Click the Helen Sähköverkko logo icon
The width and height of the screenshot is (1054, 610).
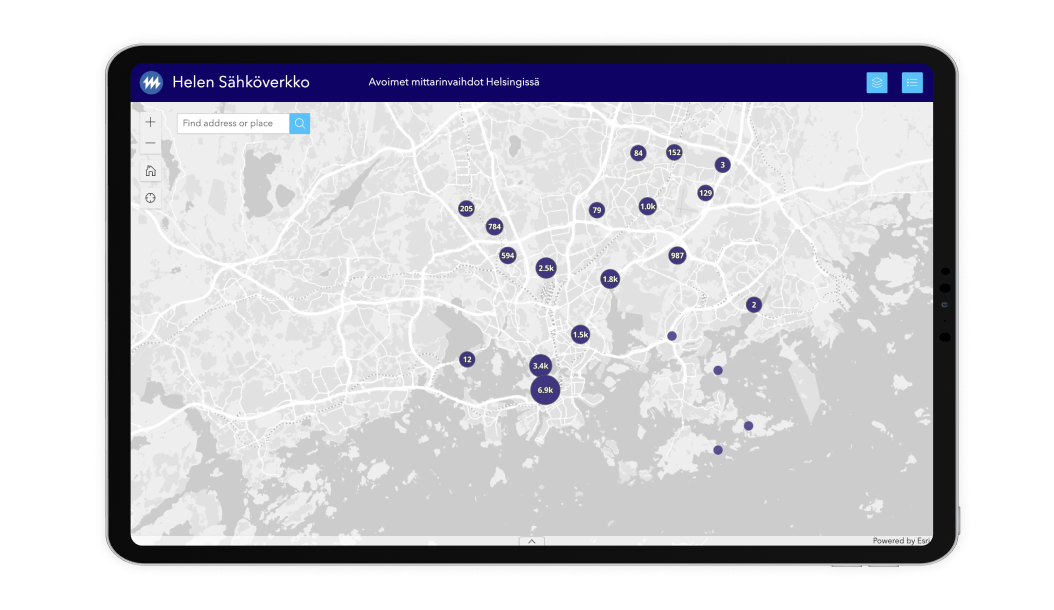[x=151, y=83]
